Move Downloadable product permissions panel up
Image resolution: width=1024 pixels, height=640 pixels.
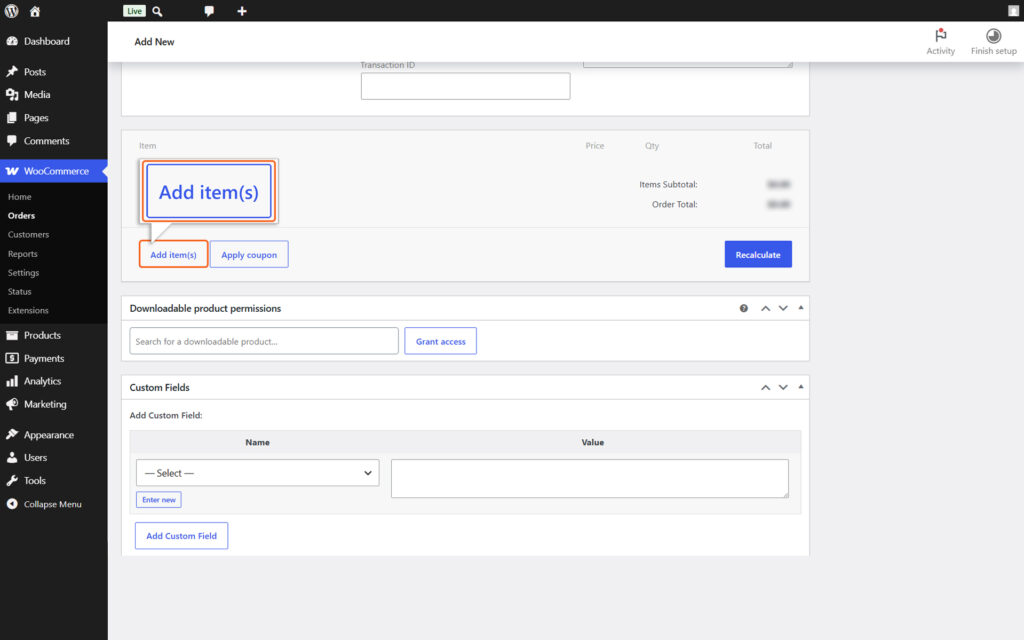tap(765, 308)
